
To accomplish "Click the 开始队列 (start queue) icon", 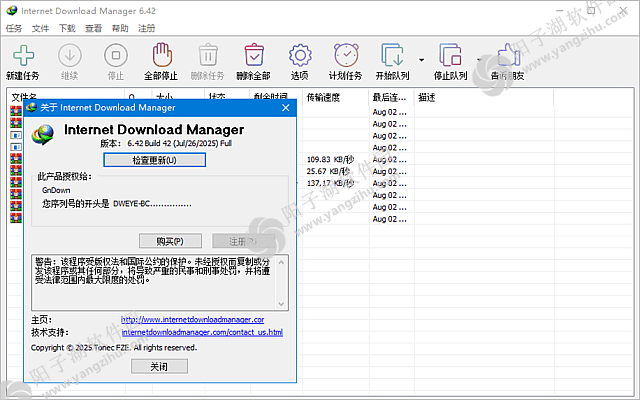I will pos(393,55).
